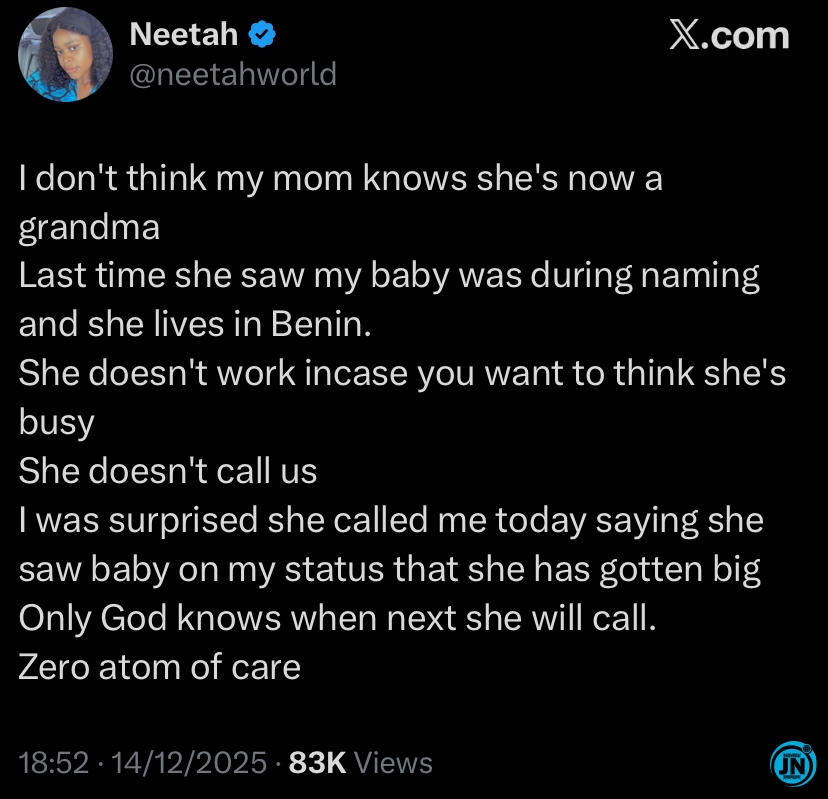The image size is (828, 799).
Task: Click the line starting "I was surprised"
Action: point(391,520)
